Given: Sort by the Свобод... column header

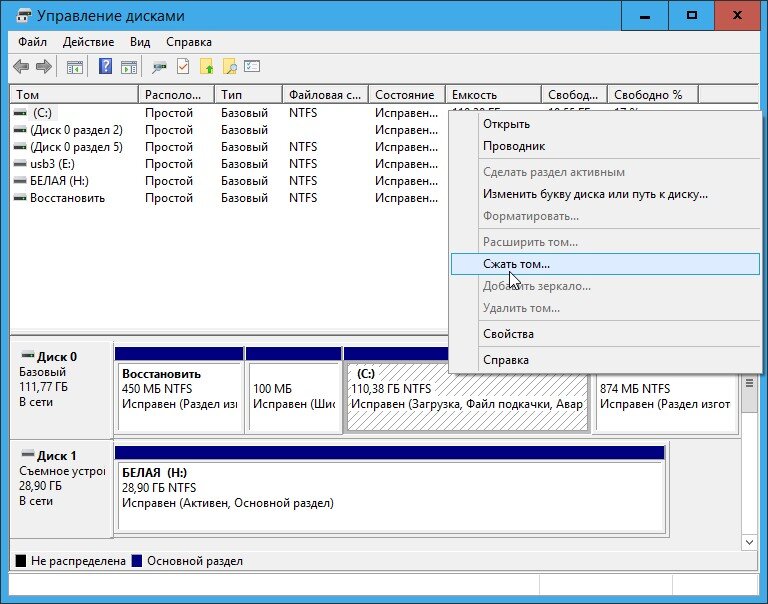Looking at the screenshot, I should coord(575,95).
